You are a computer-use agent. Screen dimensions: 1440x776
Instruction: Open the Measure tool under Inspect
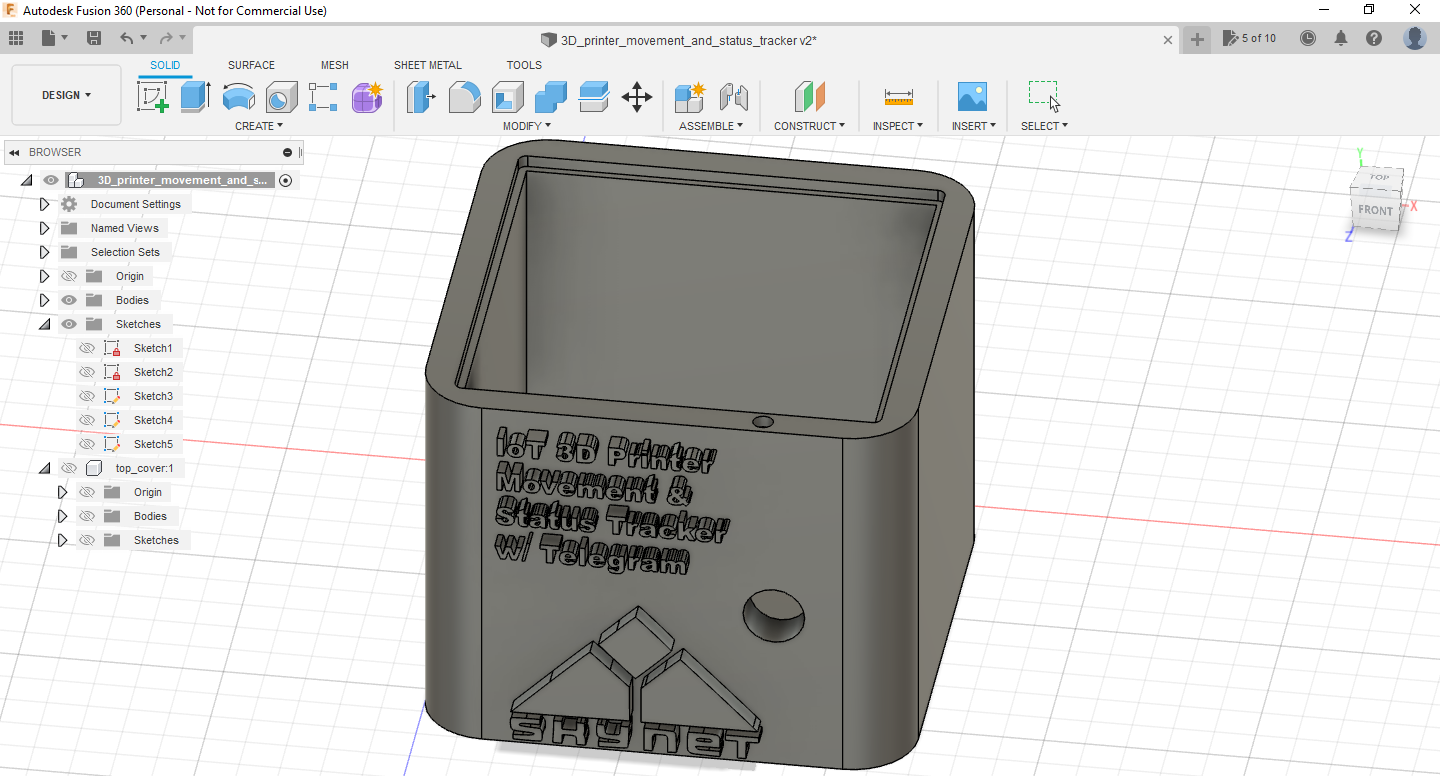pyautogui.click(x=897, y=97)
